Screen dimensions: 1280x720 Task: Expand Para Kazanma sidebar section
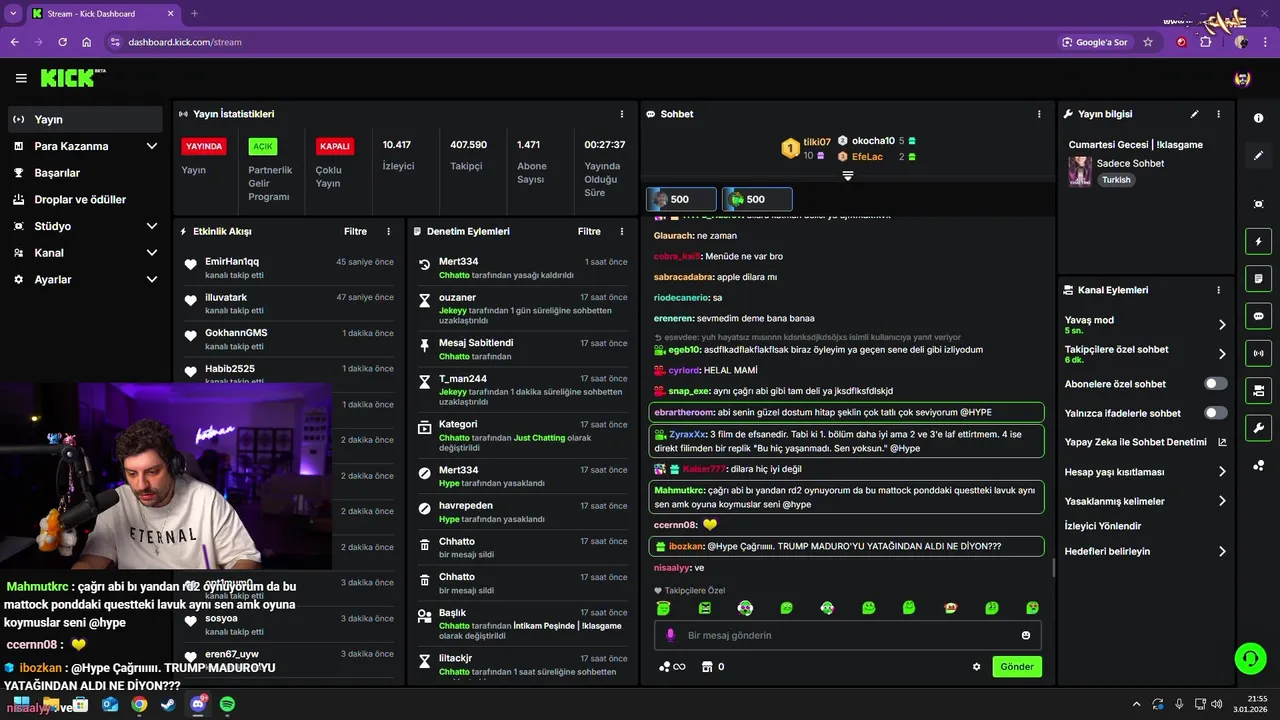click(x=152, y=146)
